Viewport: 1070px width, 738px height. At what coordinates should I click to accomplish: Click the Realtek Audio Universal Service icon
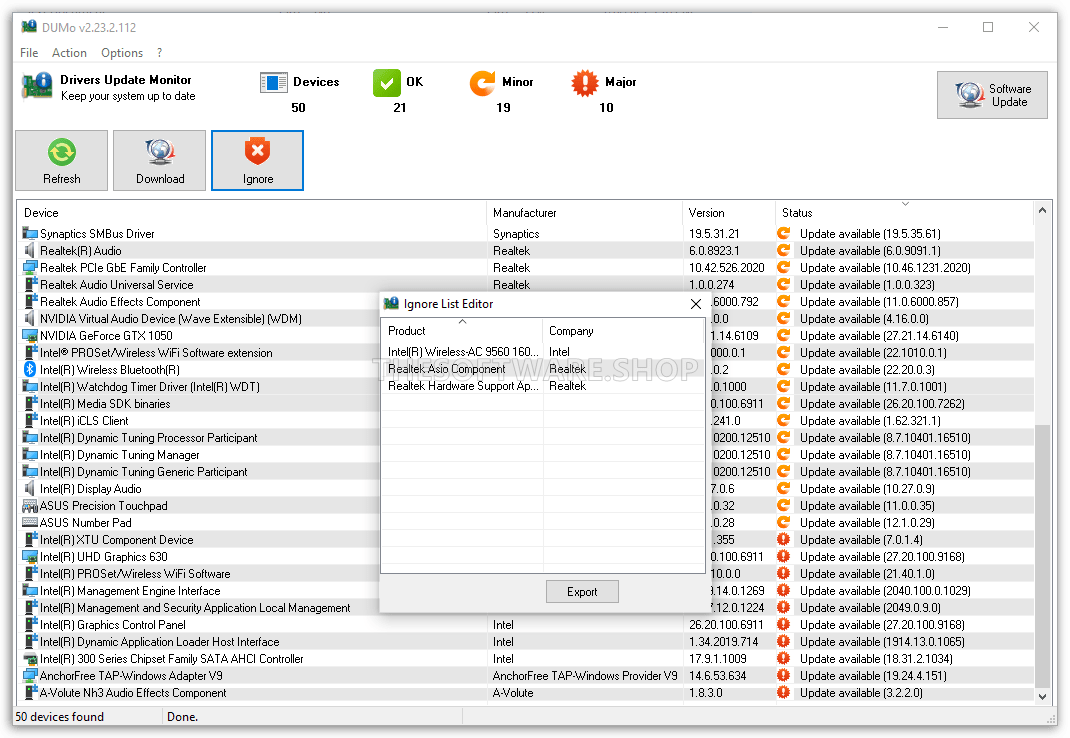pyautogui.click(x=30, y=284)
